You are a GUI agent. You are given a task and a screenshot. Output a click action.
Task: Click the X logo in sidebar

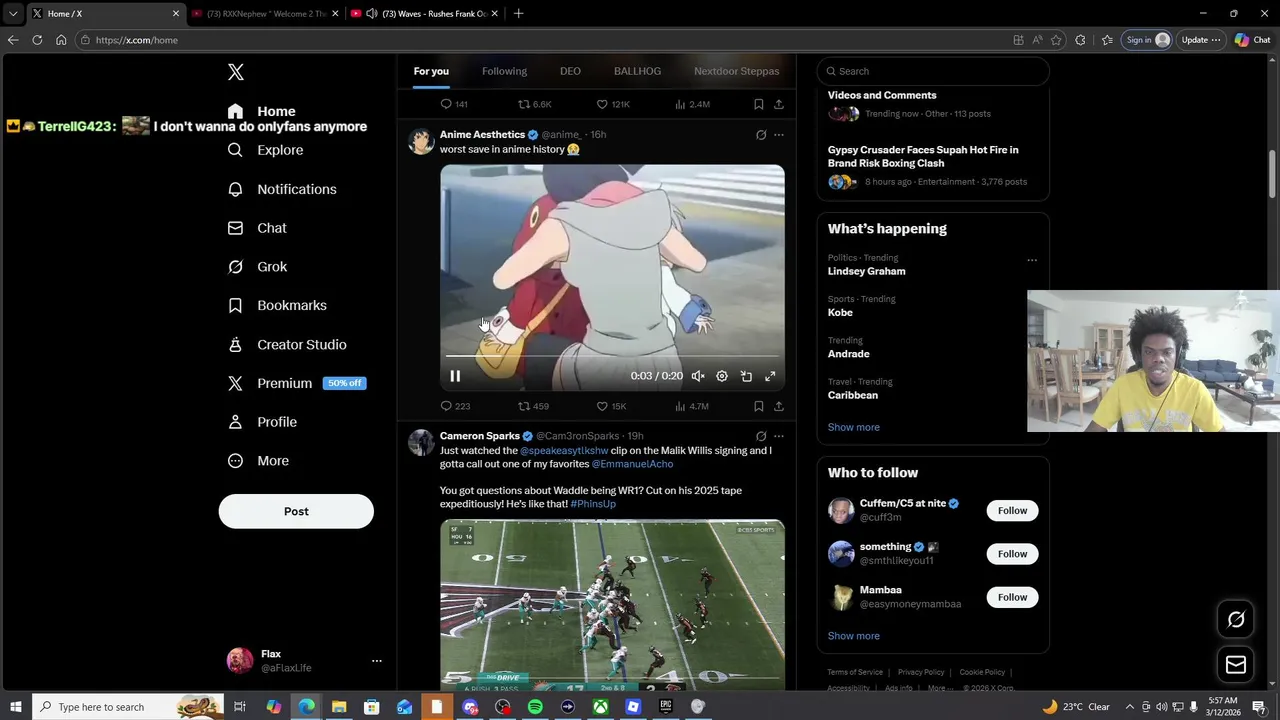[236, 72]
